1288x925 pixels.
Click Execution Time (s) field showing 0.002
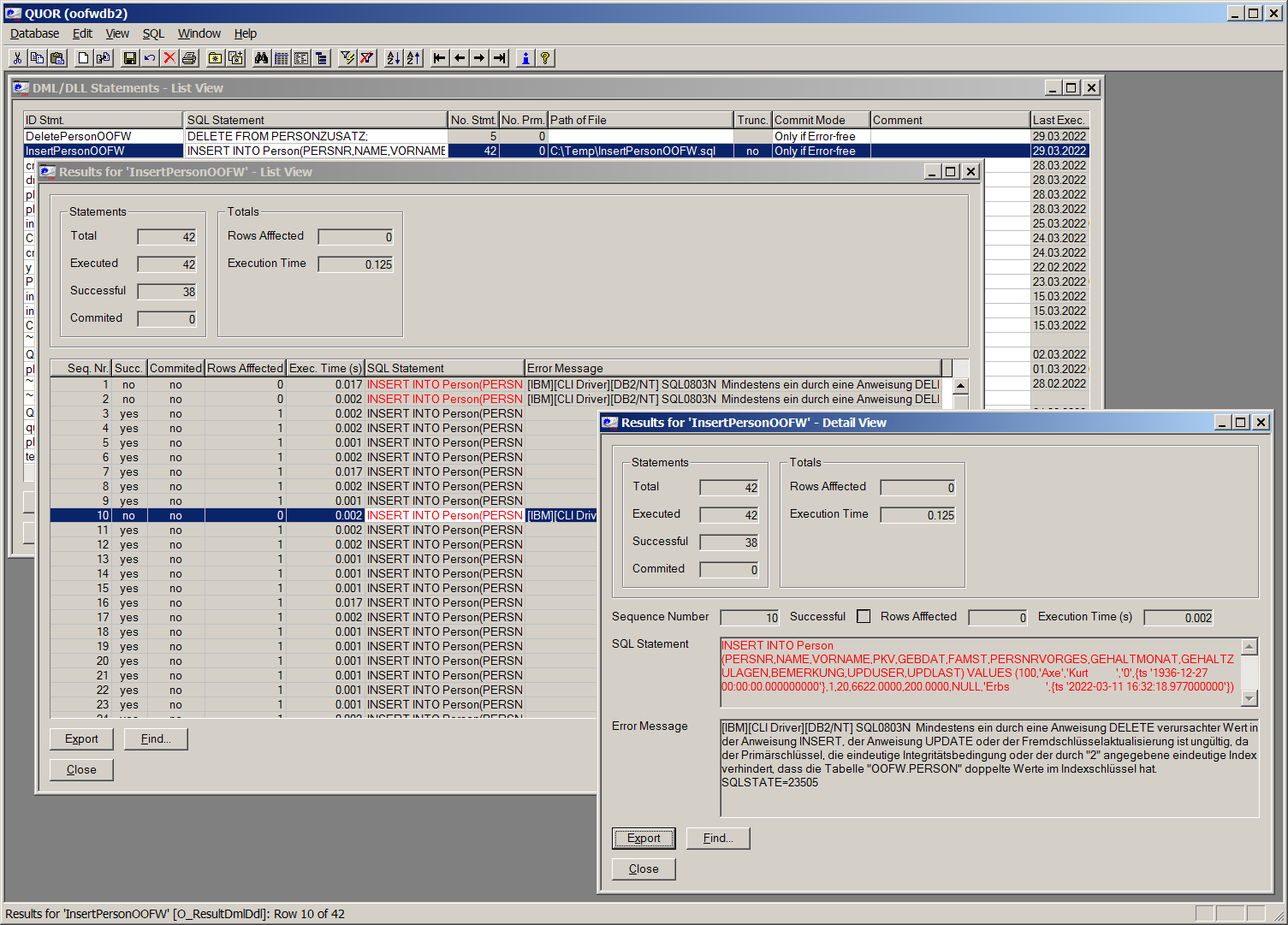(x=1178, y=618)
